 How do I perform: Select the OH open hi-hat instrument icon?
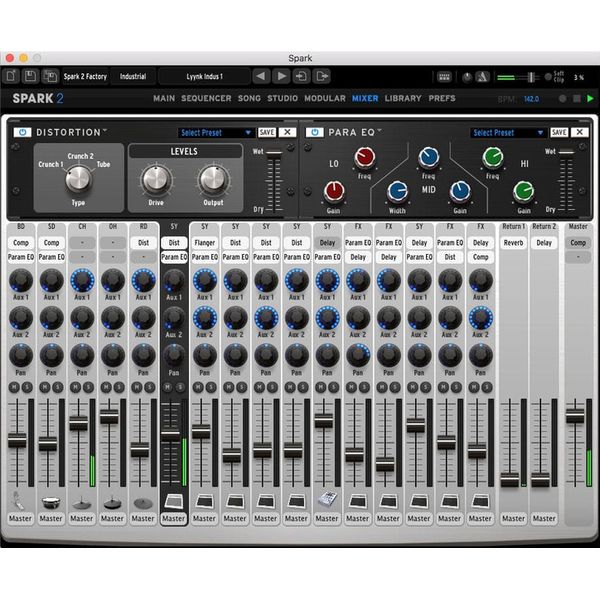(x=112, y=502)
